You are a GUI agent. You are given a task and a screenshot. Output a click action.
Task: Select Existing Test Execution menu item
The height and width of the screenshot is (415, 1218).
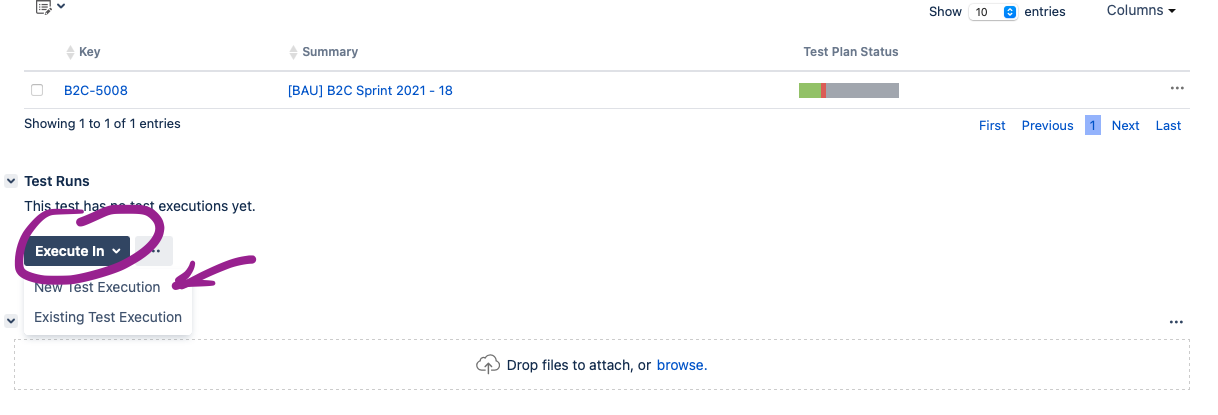click(108, 317)
